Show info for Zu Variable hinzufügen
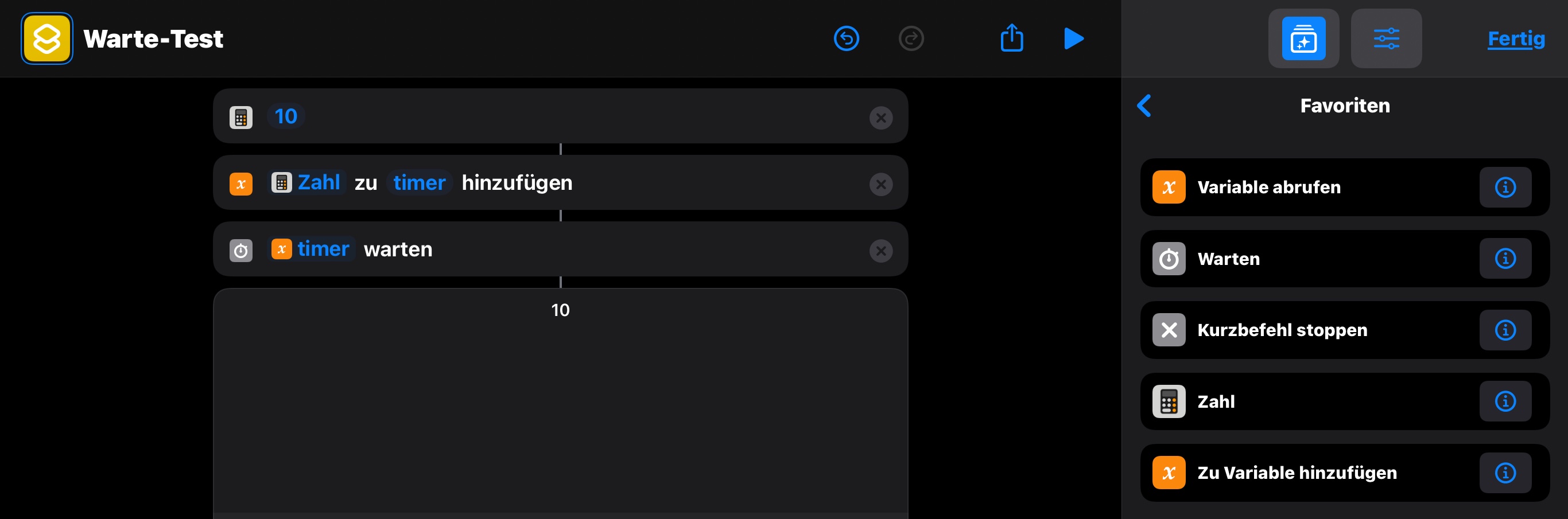Viewport: 1568px width, 519px height. click(x=1505, y=473)
